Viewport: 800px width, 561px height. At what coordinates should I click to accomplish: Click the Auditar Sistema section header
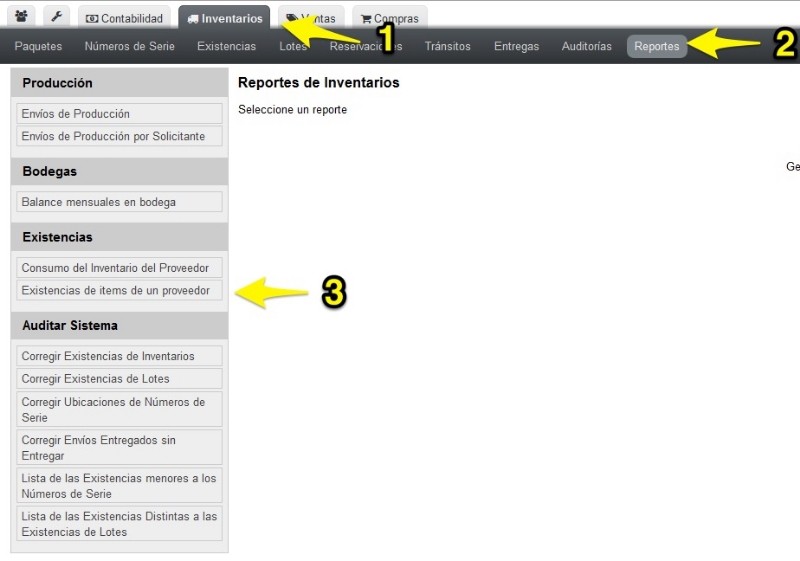[119, 325]
